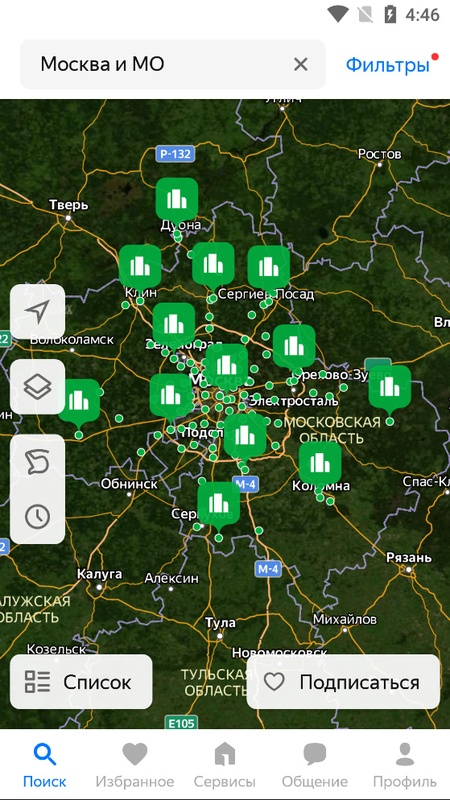Open the Профиль tab
Viewport: 450px width, 800px height.
[405, 764]
